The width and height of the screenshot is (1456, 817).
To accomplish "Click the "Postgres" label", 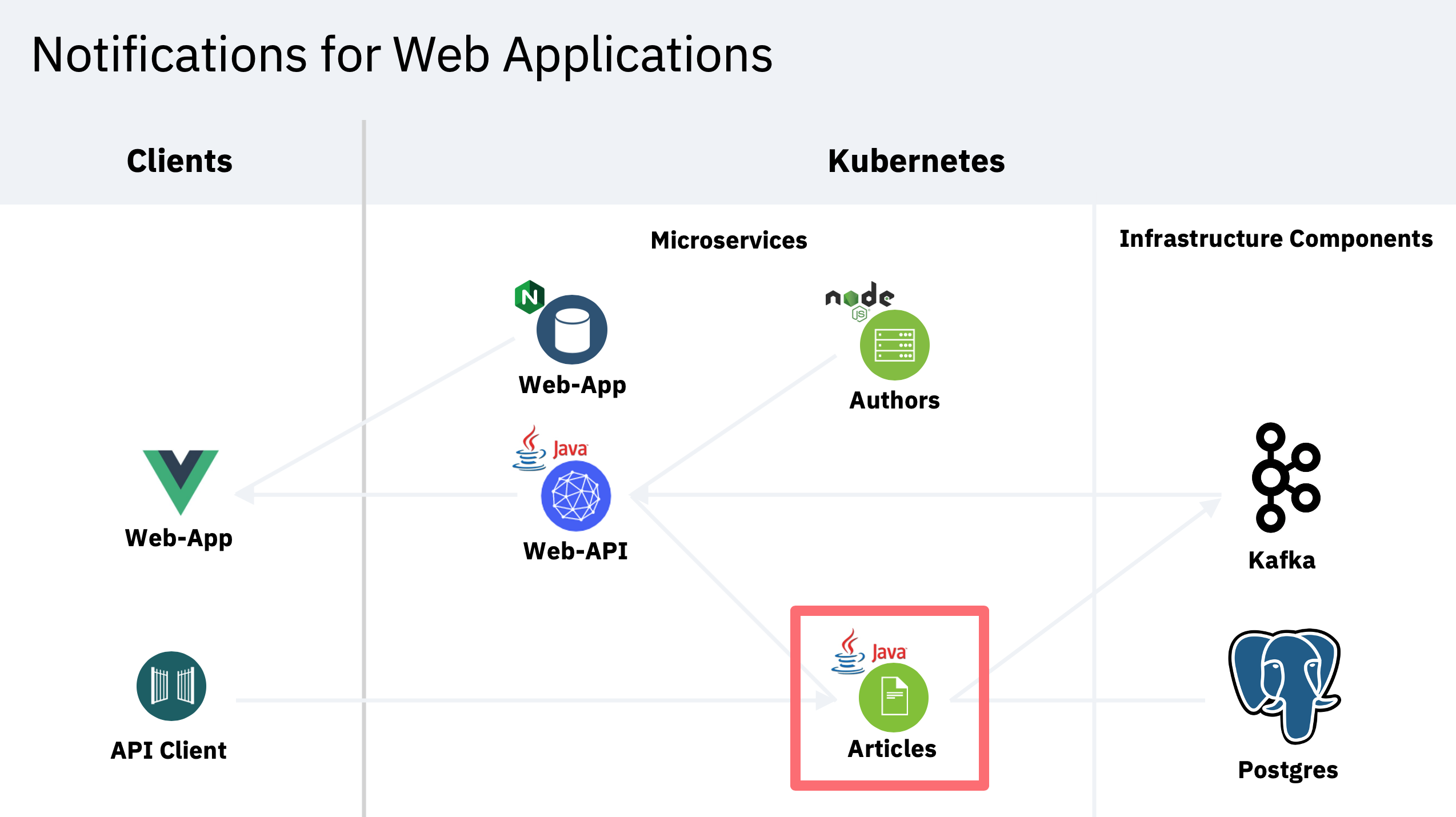I will [x=1288, y=771].
